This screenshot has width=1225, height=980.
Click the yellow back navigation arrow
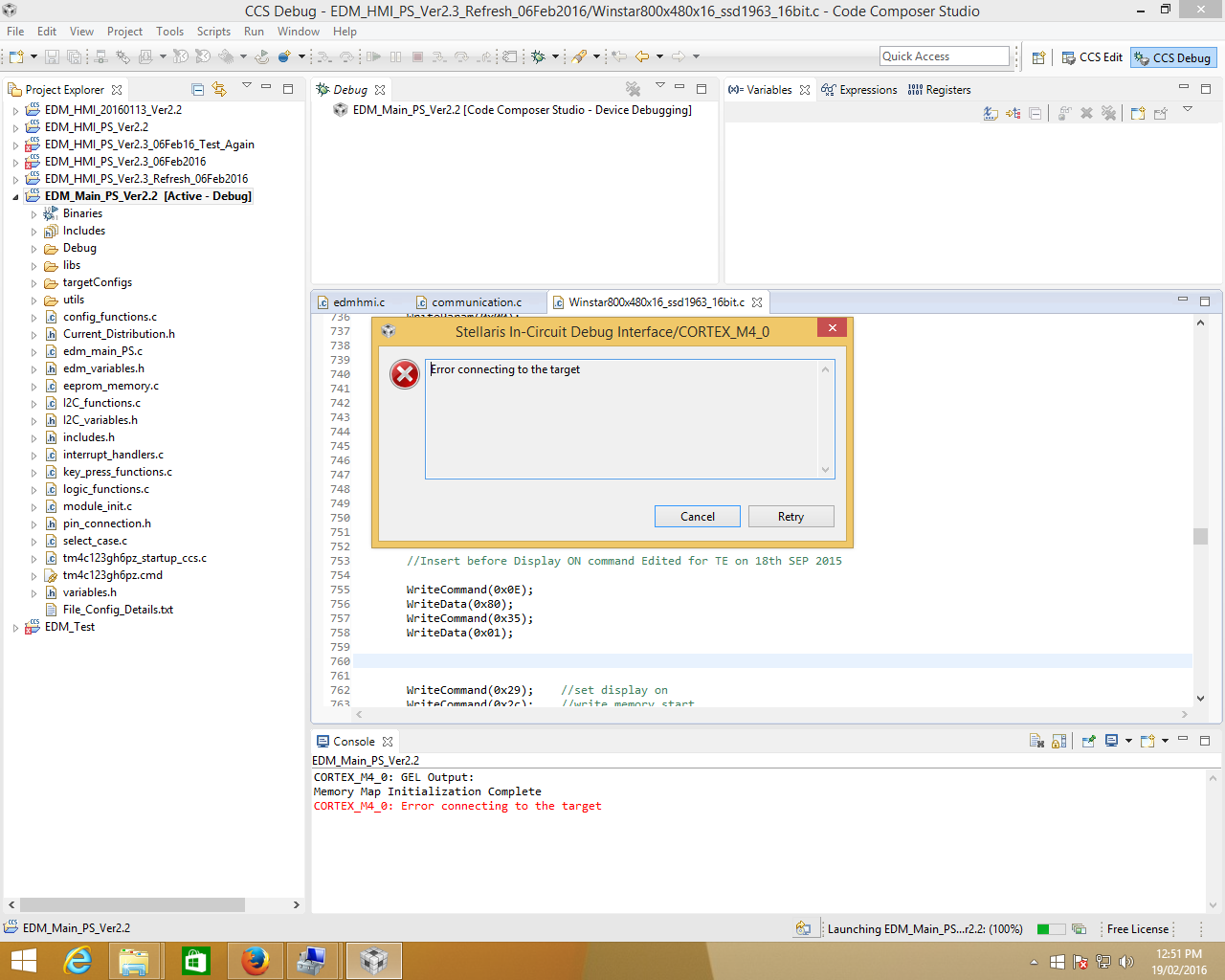642,57
